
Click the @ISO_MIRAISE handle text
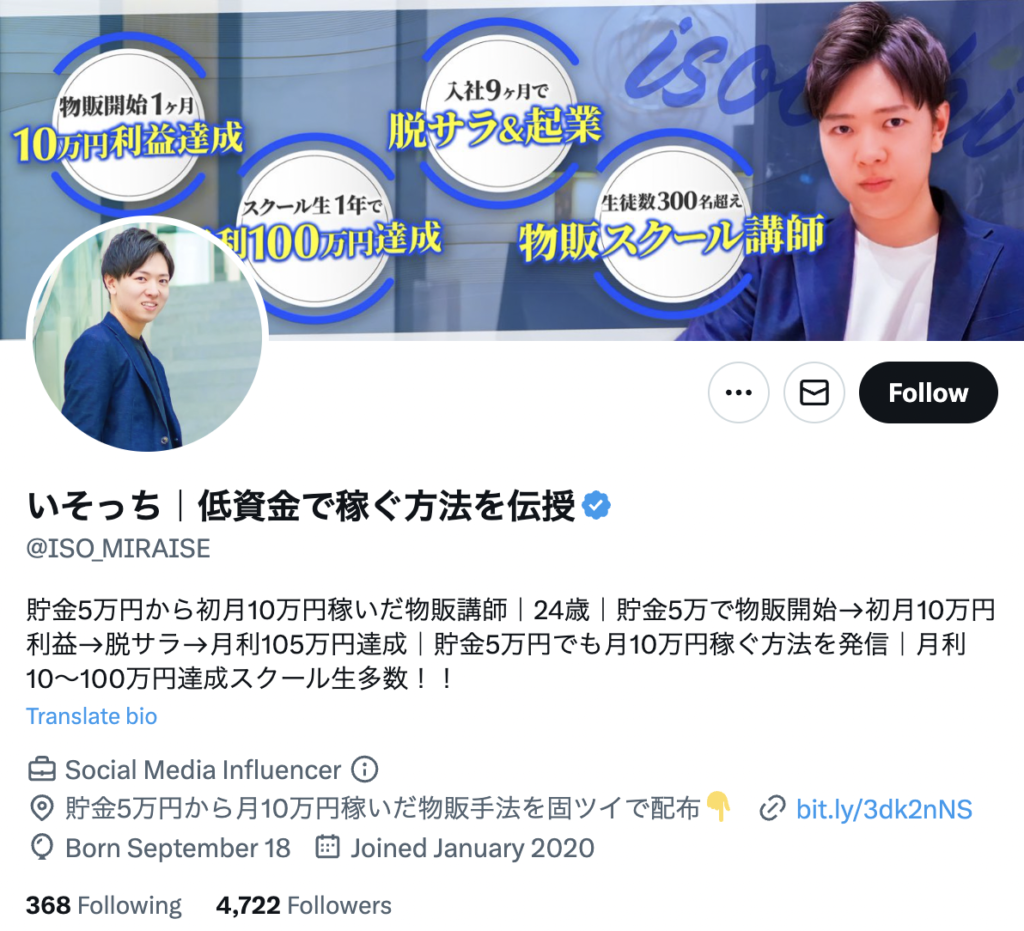pyautogui.click(x=118, y=548)
